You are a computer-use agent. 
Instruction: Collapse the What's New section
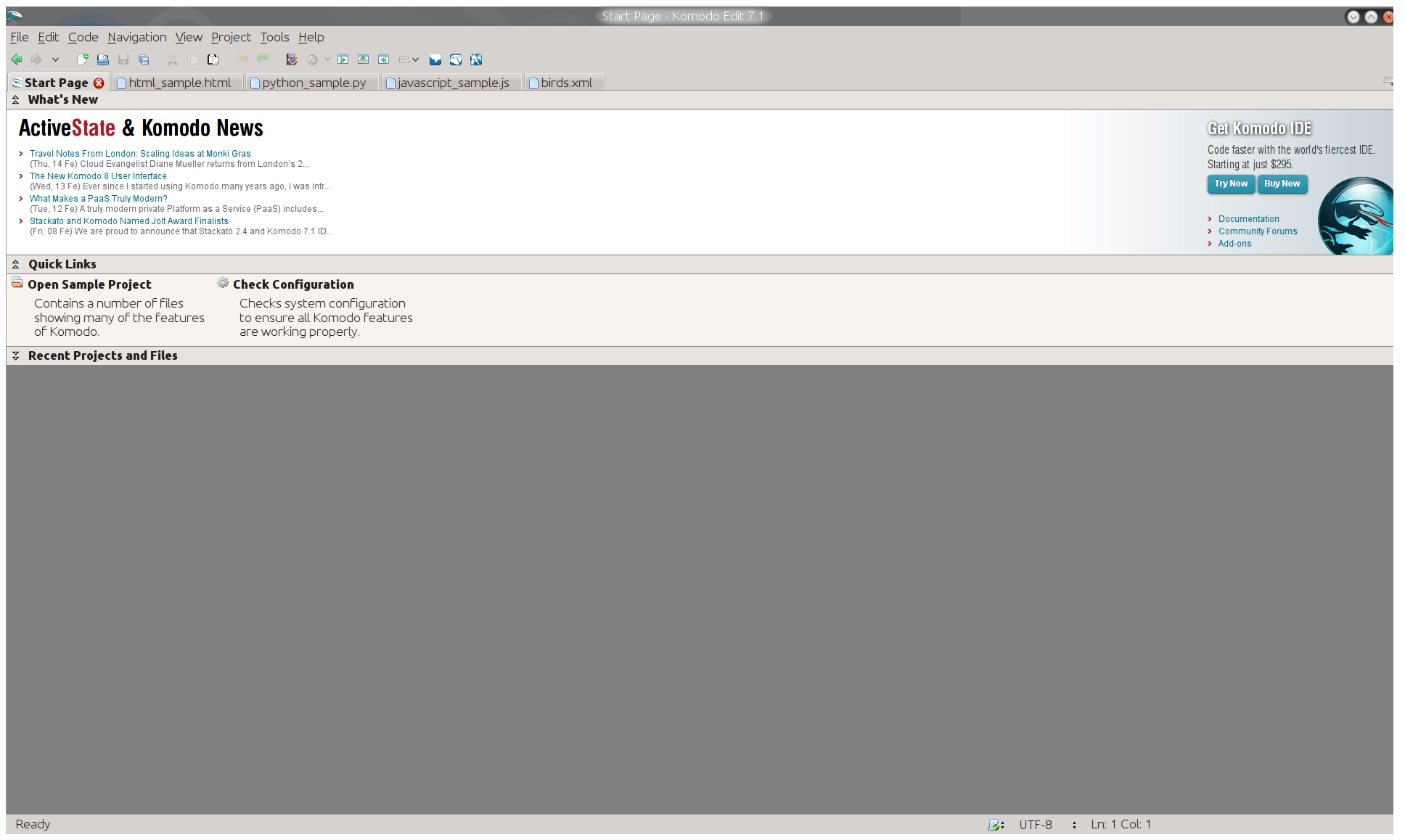click(15, 100)
